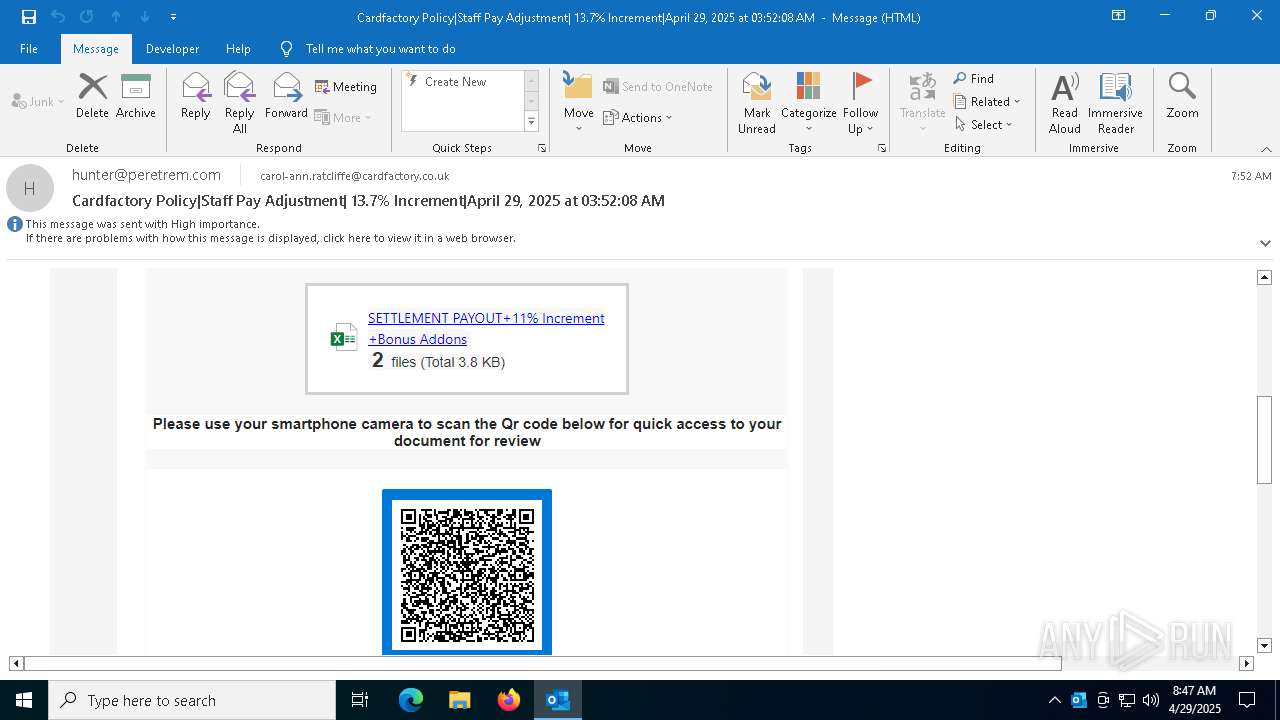Image resolution: width=1280 pixels, height=720 pixels.
Task: Expand the Quick Steps gallery
Action: [x=531, y=122]
